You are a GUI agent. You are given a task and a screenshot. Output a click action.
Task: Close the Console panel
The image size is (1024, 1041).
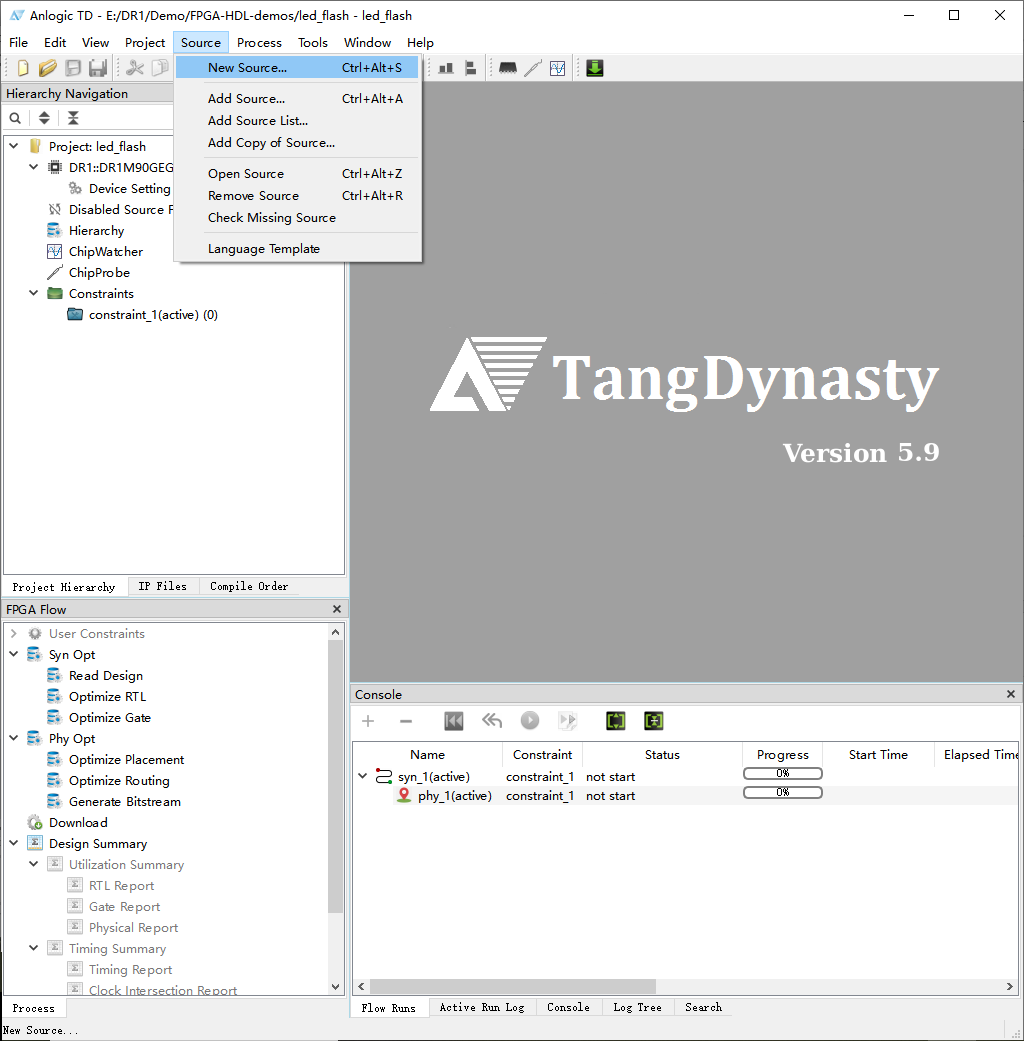pos(1011,694)
